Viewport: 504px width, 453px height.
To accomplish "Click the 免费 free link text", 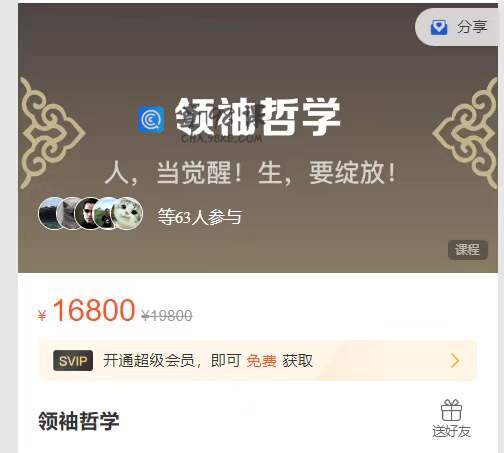I will (x=261, y=361).
